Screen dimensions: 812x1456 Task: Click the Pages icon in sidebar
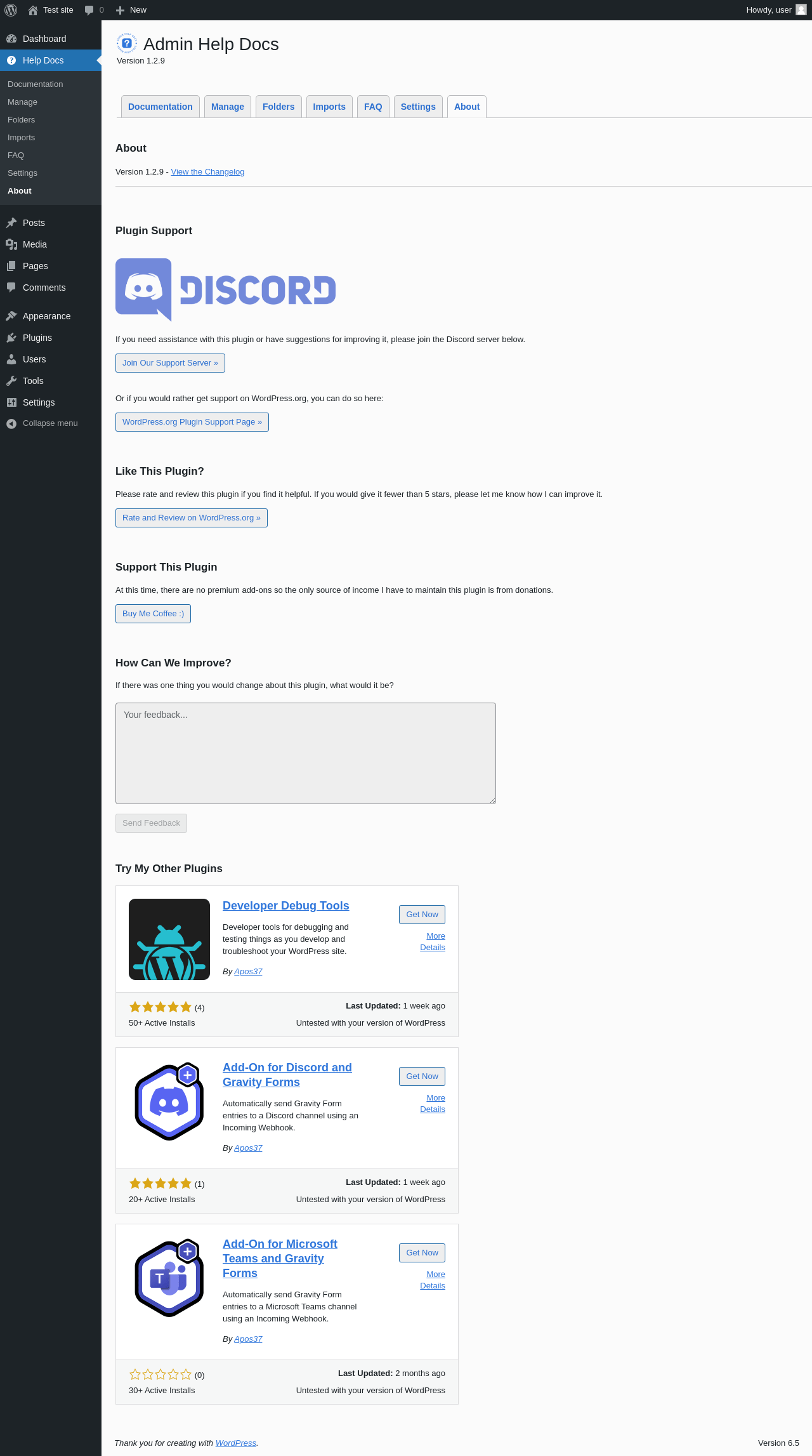coord(11,266)
